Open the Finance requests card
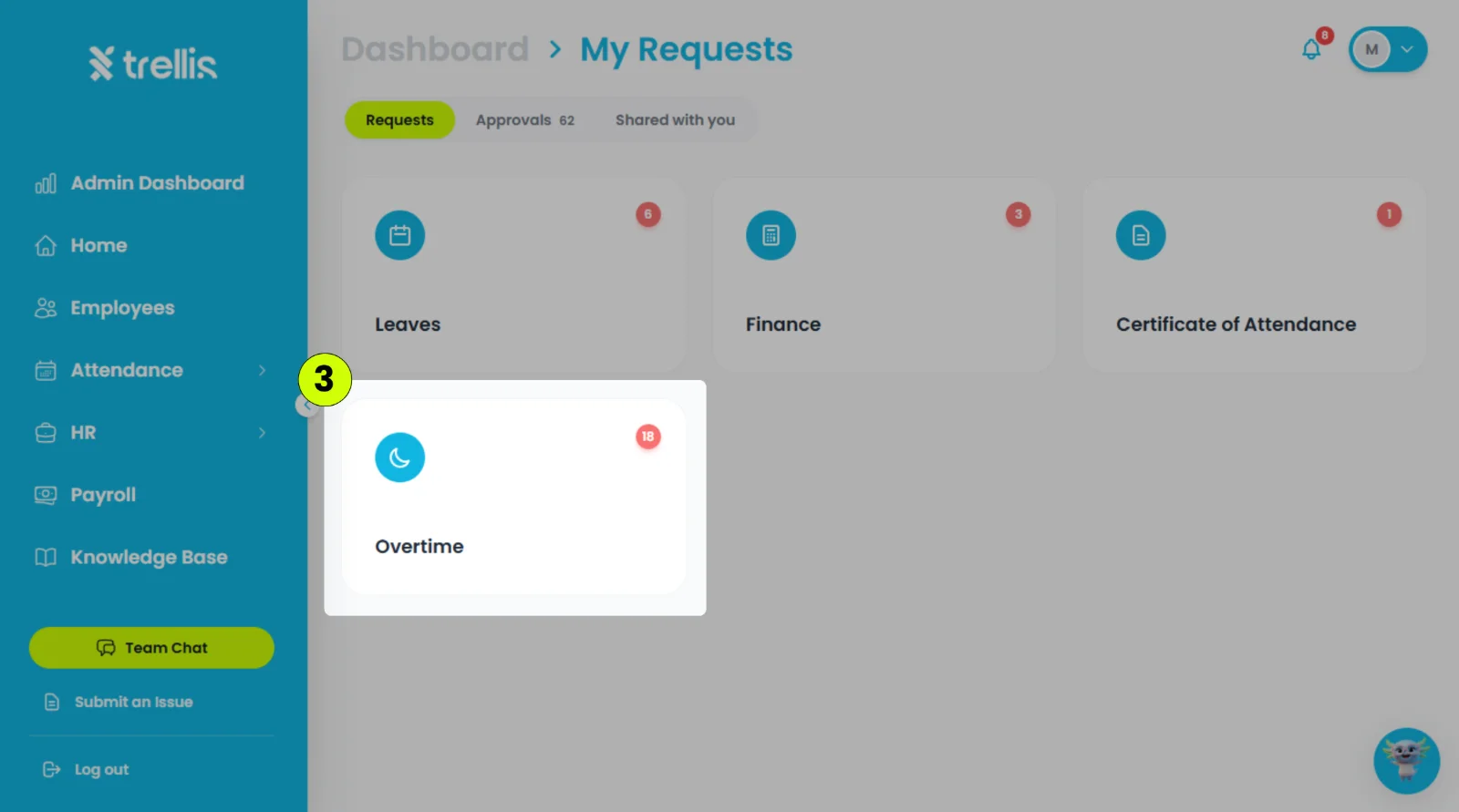The image size is (1459, 812). click(x=885, y=274)
